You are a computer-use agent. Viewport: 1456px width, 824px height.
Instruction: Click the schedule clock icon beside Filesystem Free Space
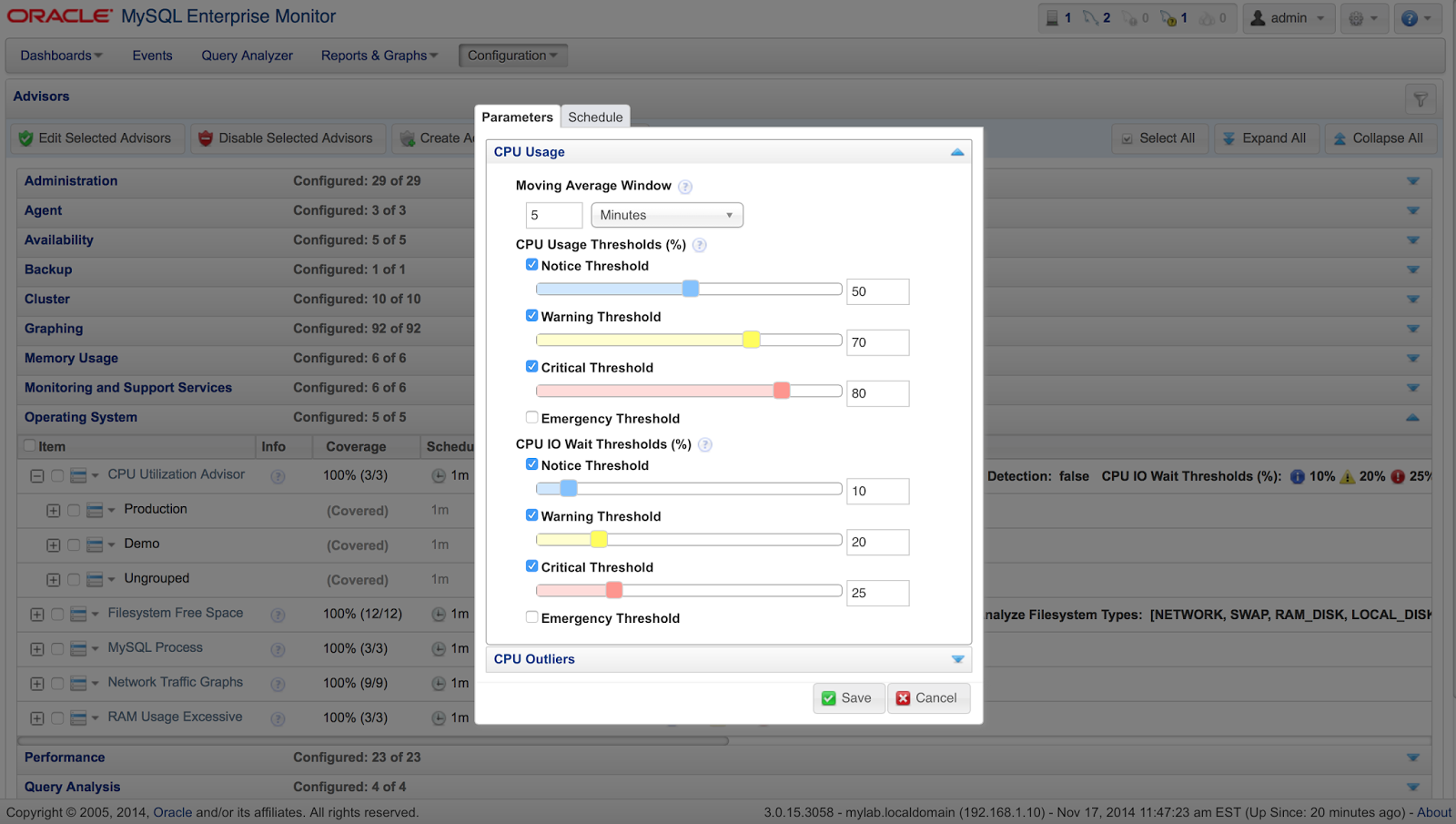point(437,615)
